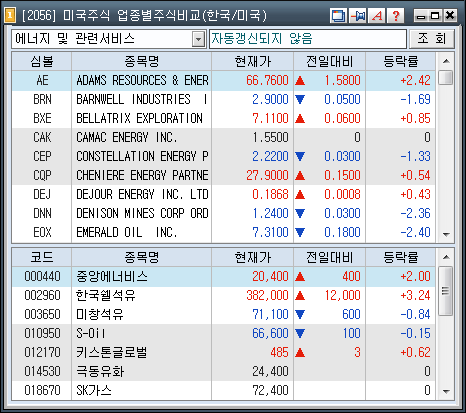The height and width of the screenshot is (413, 466).
Task: Click the upper table scroll up arrow
Action: coord(446,61)
